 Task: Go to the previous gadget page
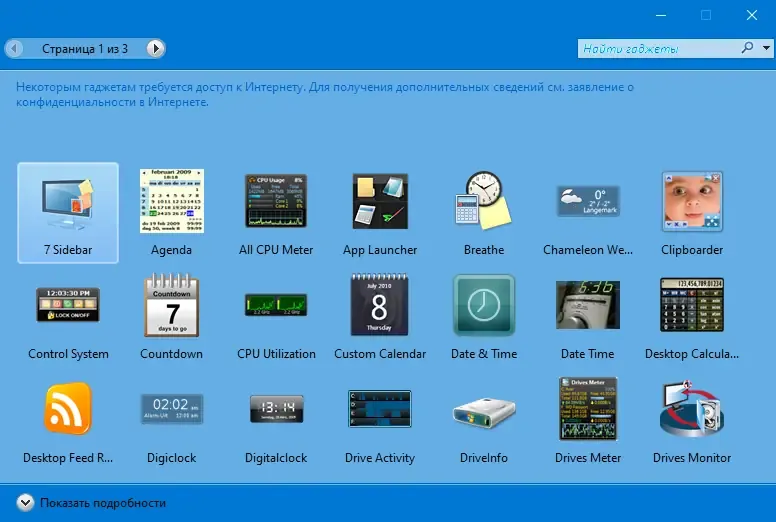click(x=14, y=48)
